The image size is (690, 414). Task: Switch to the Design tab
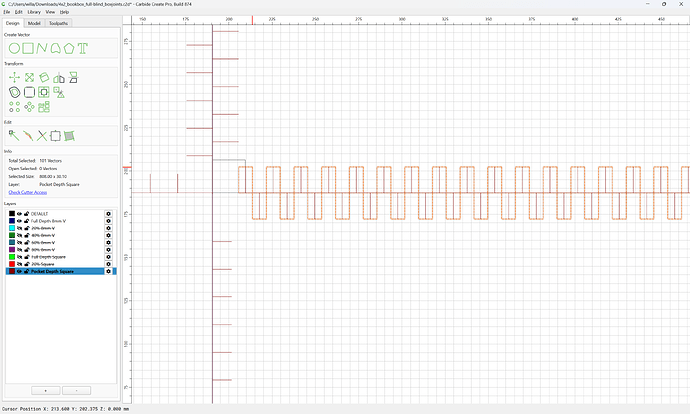(x=12, y=23)
